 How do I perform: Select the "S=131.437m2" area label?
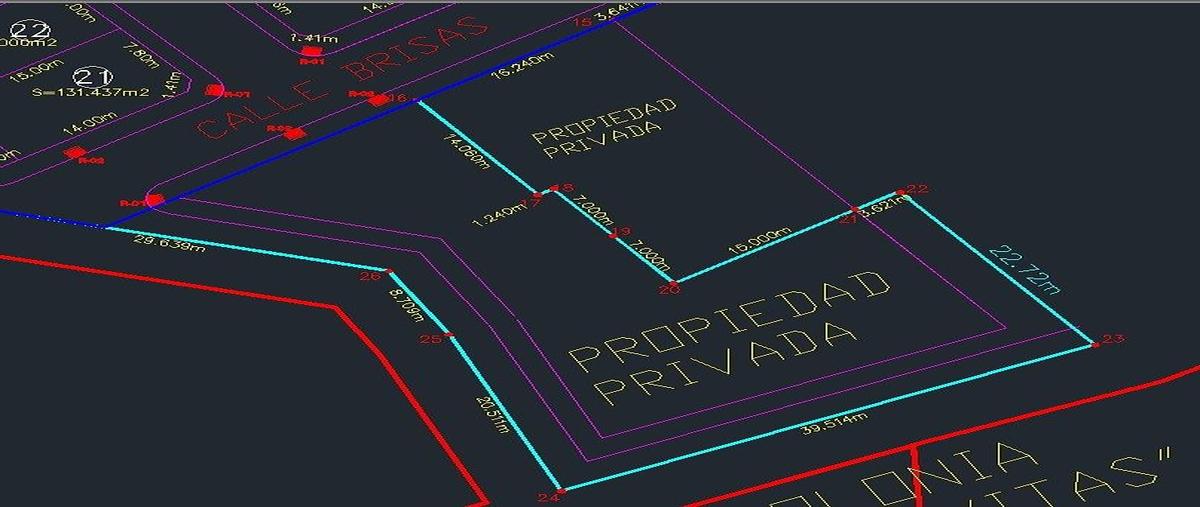click(x=91, y=93)
